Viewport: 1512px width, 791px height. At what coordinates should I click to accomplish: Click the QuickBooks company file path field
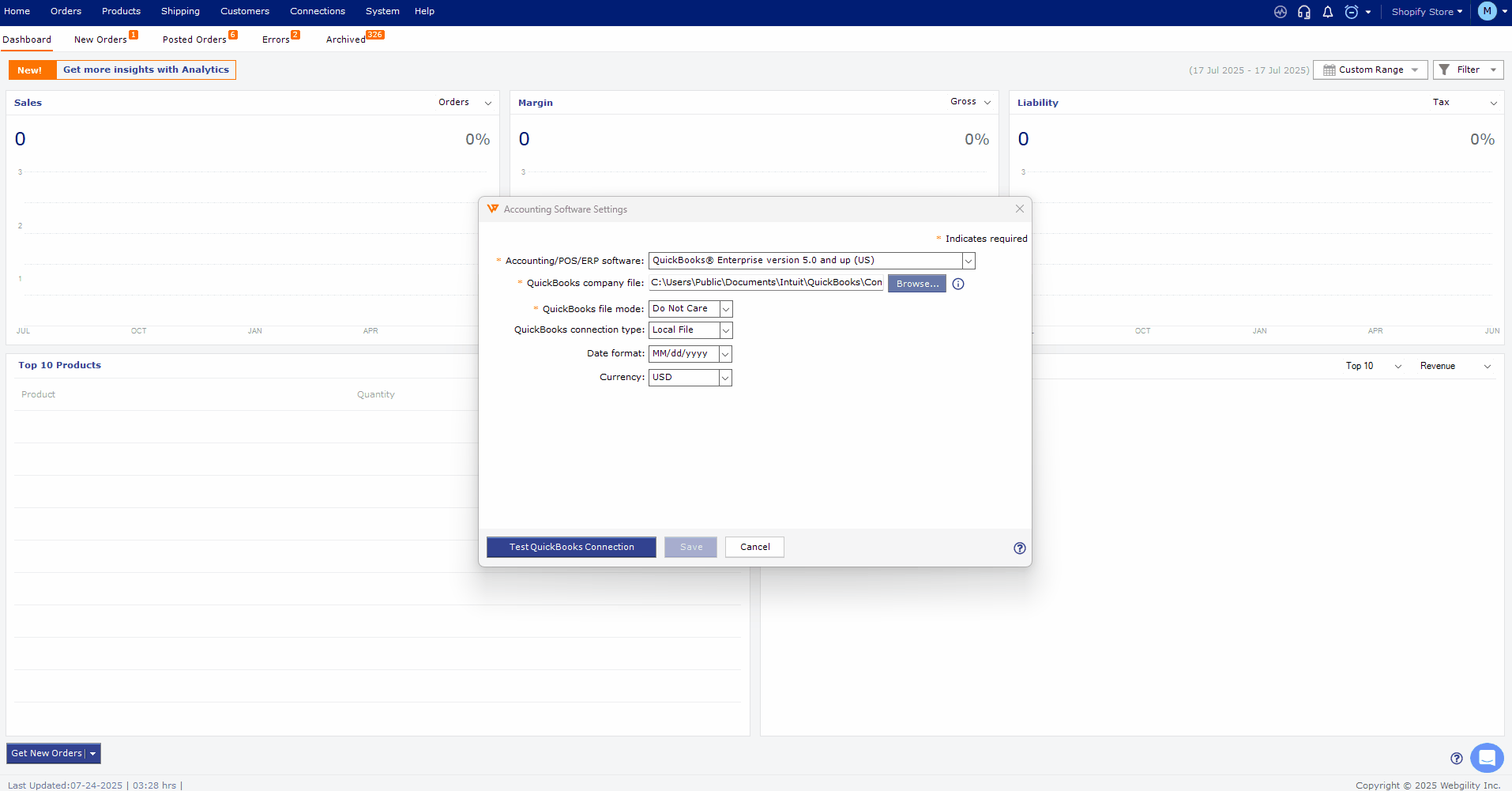pyautogui.click(x=765, y=283)
